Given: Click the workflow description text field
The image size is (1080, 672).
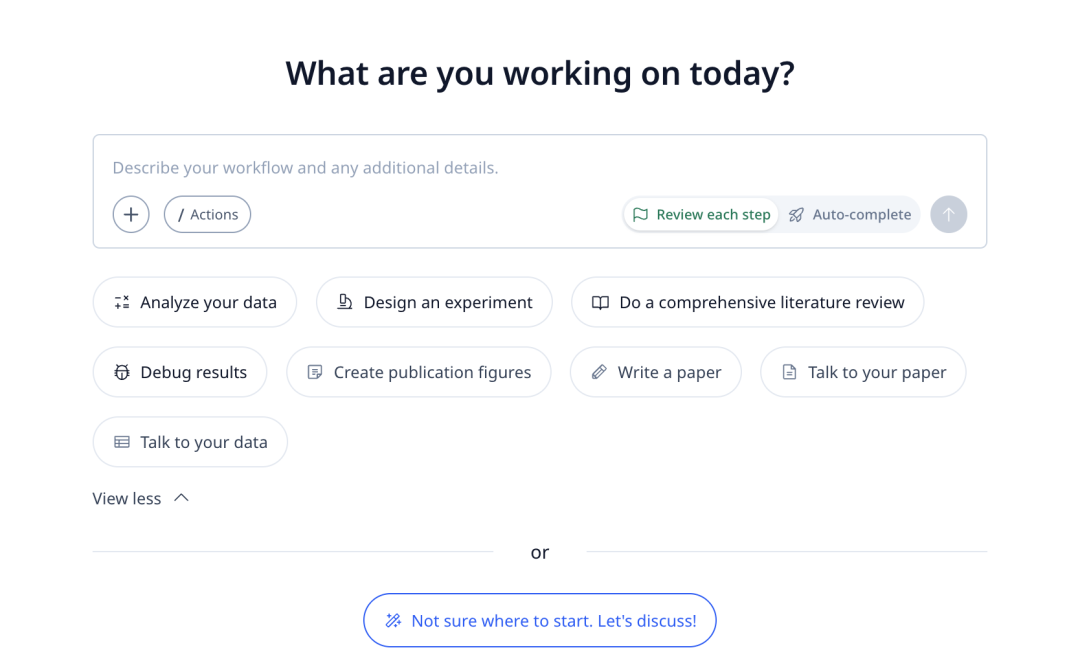Looking at the screenshot, I should point(540,168).
